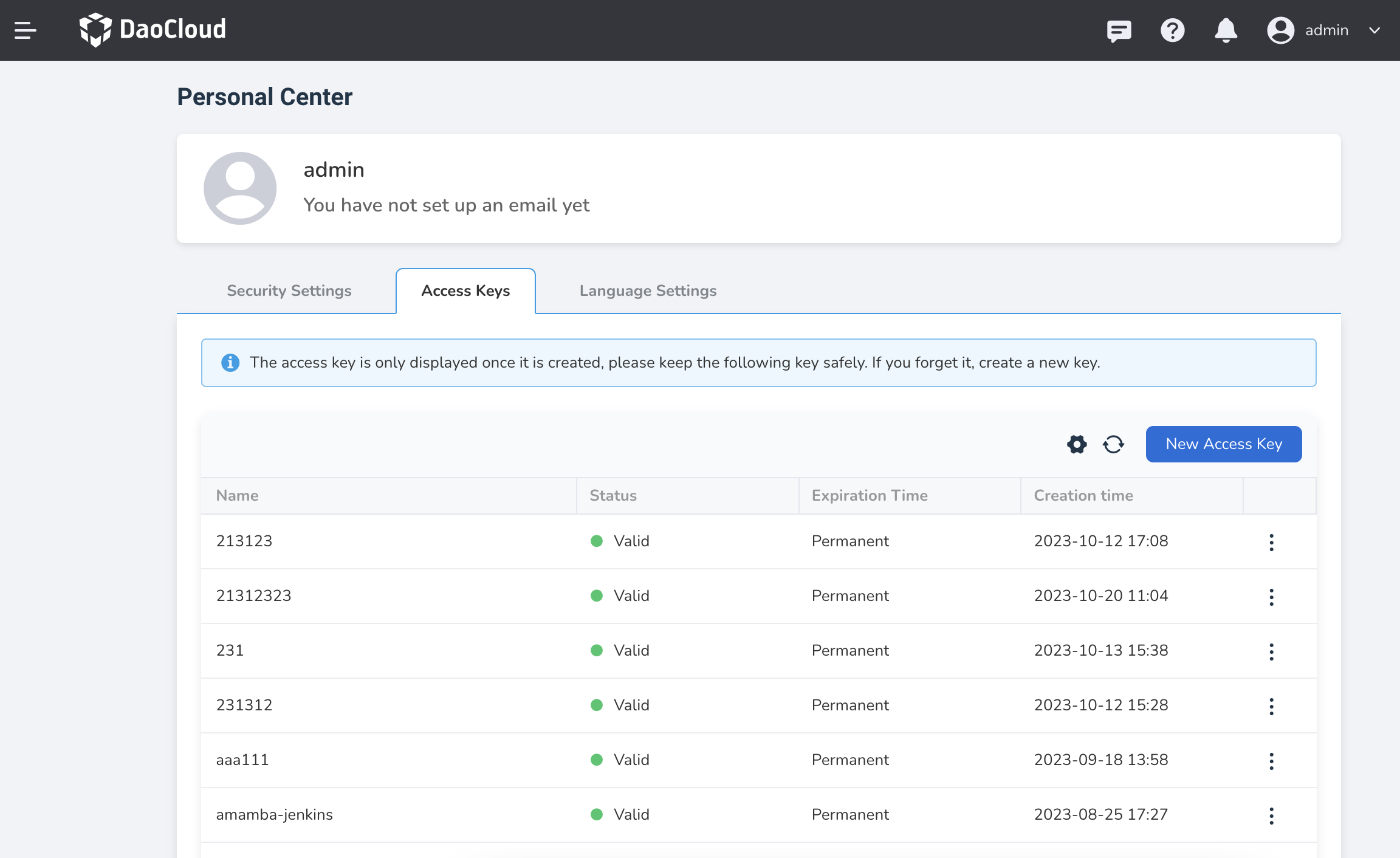Open the hamburger navigation menu
Screen dimensions: 1400x858
(x=26, y=30)
